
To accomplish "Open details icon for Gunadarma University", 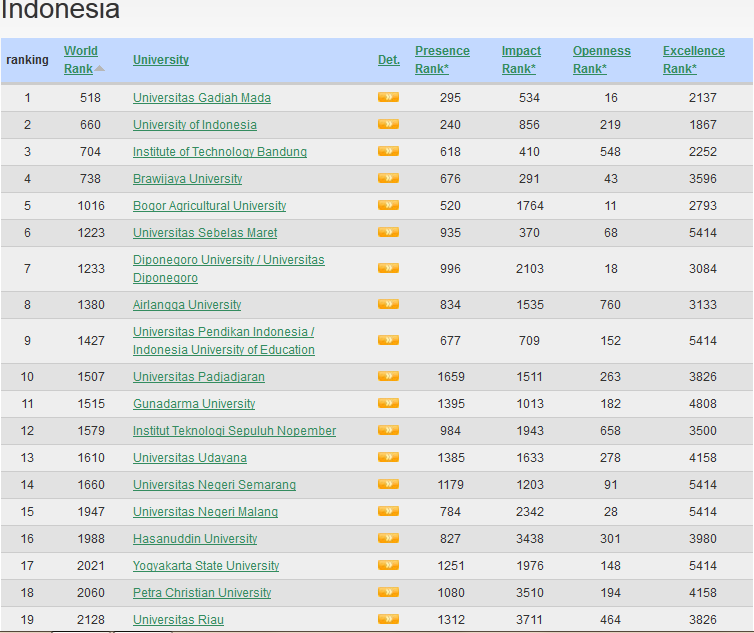I will coord(388,403).
